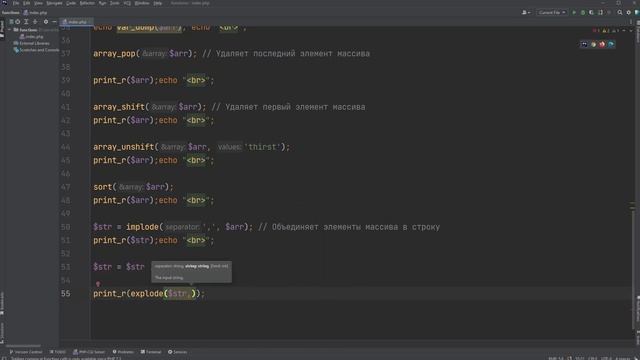Viewport: 640px width, 360px height.
Task: Select index.php in the project tree
Action: pos(32,37)
